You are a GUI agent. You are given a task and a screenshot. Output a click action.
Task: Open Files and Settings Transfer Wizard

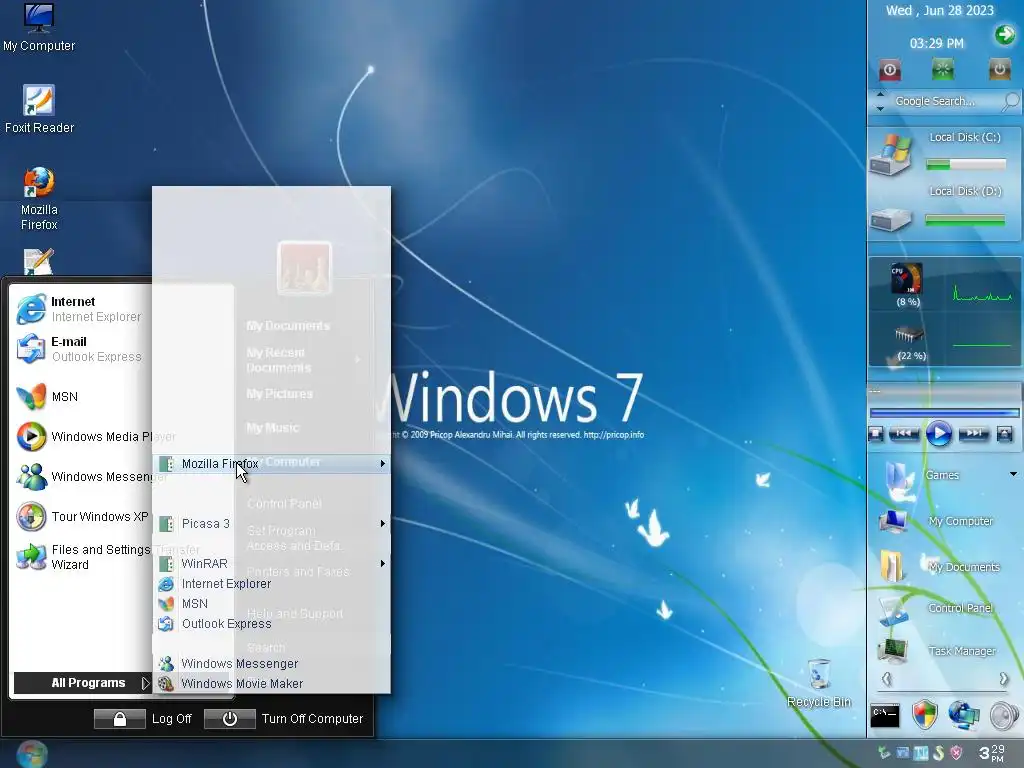82,557
